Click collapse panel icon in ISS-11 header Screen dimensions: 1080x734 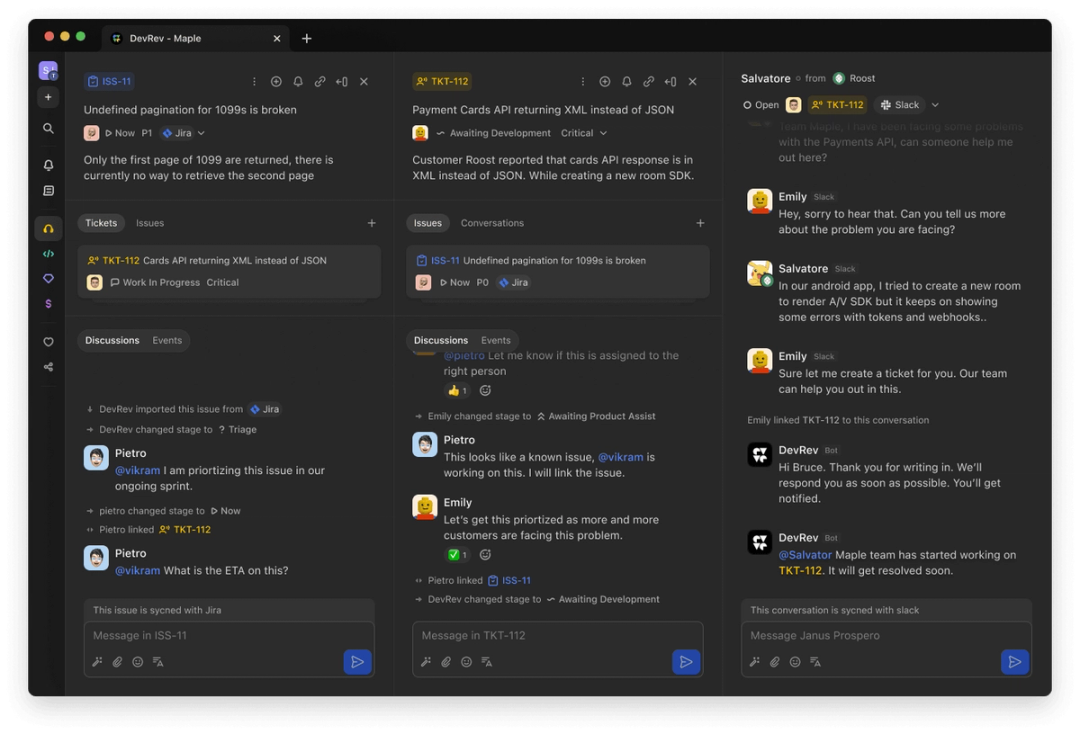tap(342, 81)
